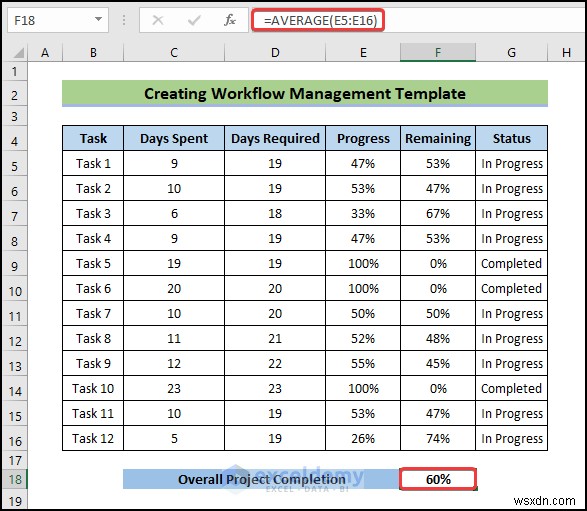587x511 pixels.
Task: Open the Name Box dropdown arrow
Action: [98, 19]
